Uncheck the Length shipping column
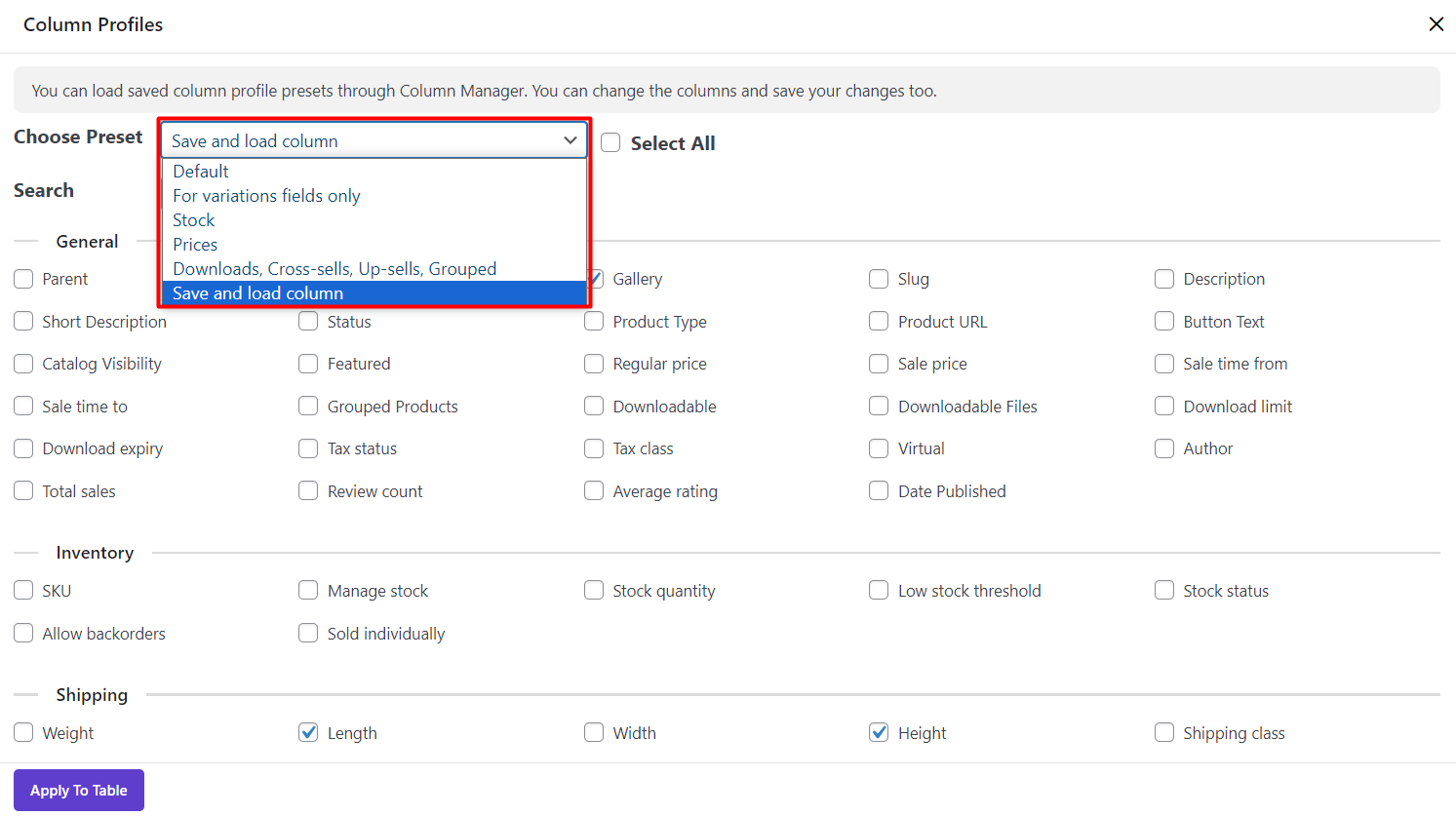Viewport: 1456px width, 816px height. pos(308,733)
